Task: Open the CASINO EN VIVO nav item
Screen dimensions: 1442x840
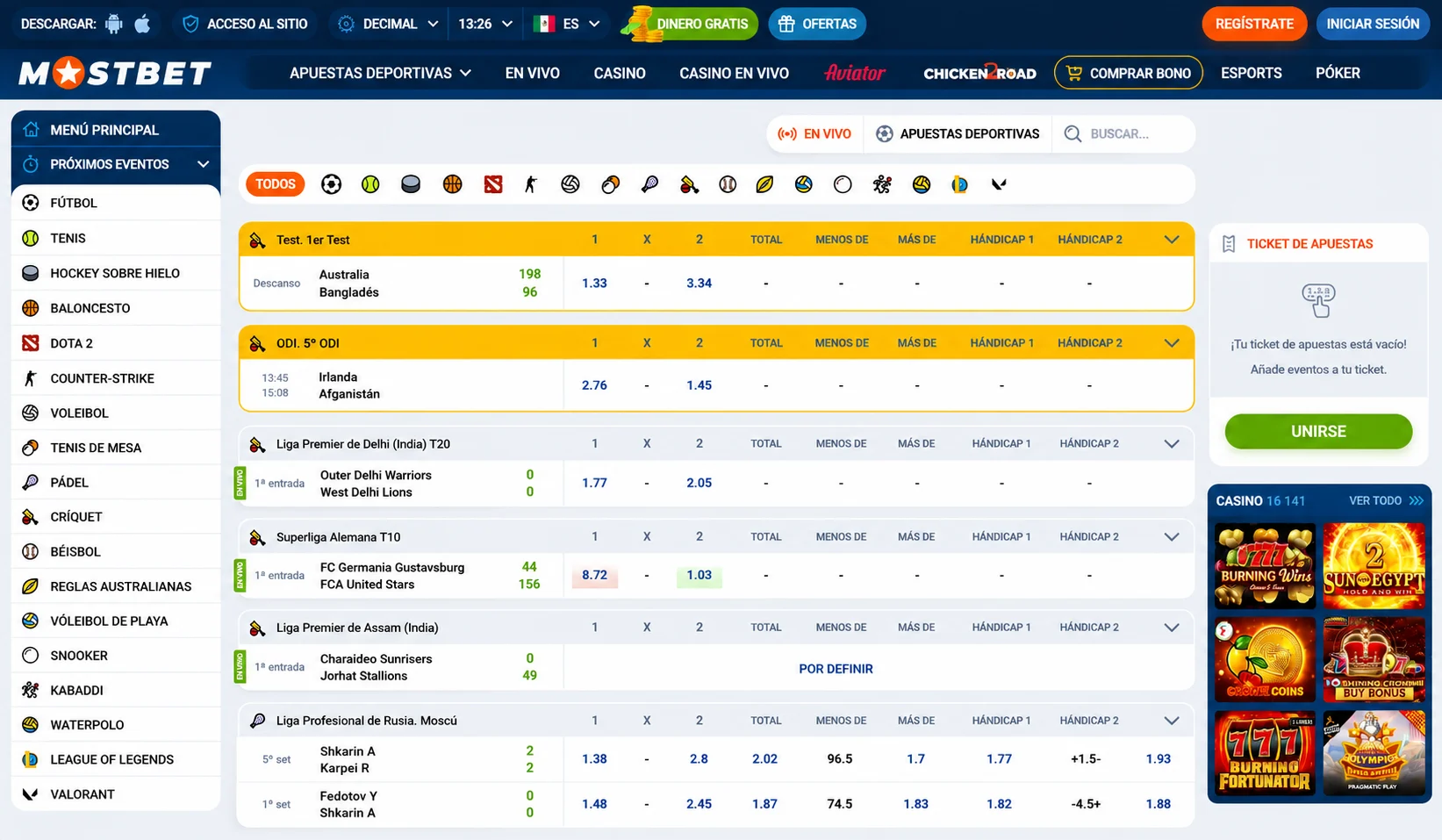Action: (734, 73)
